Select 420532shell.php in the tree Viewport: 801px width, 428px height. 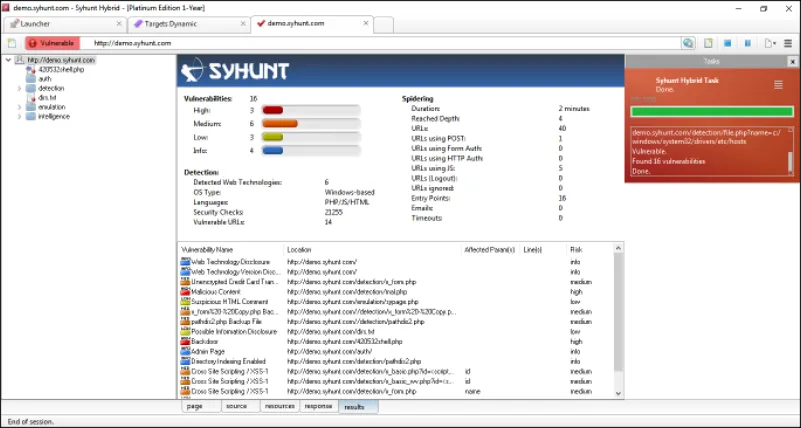[61, 69]
